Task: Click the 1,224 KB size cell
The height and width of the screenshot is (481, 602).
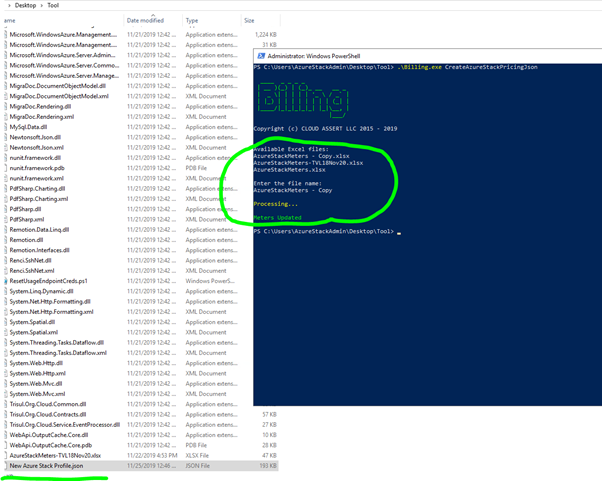Action: tap(266, 35)
